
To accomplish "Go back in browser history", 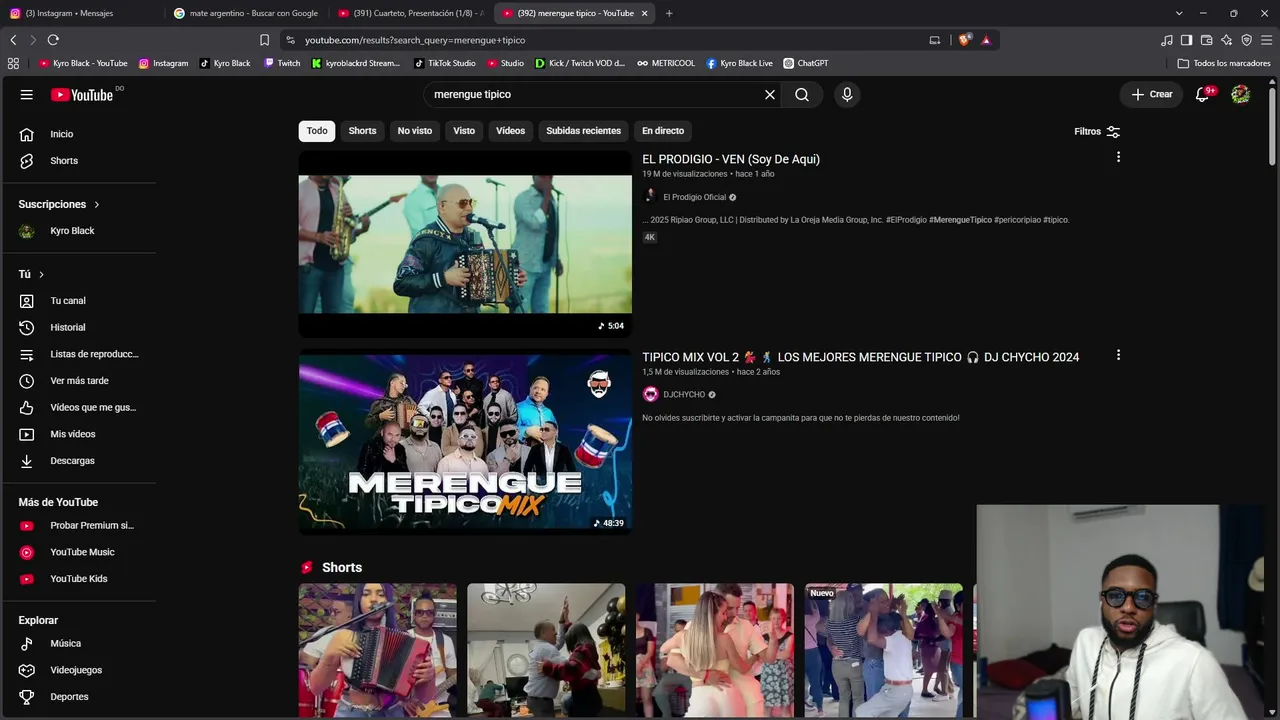I will (13, 40).
